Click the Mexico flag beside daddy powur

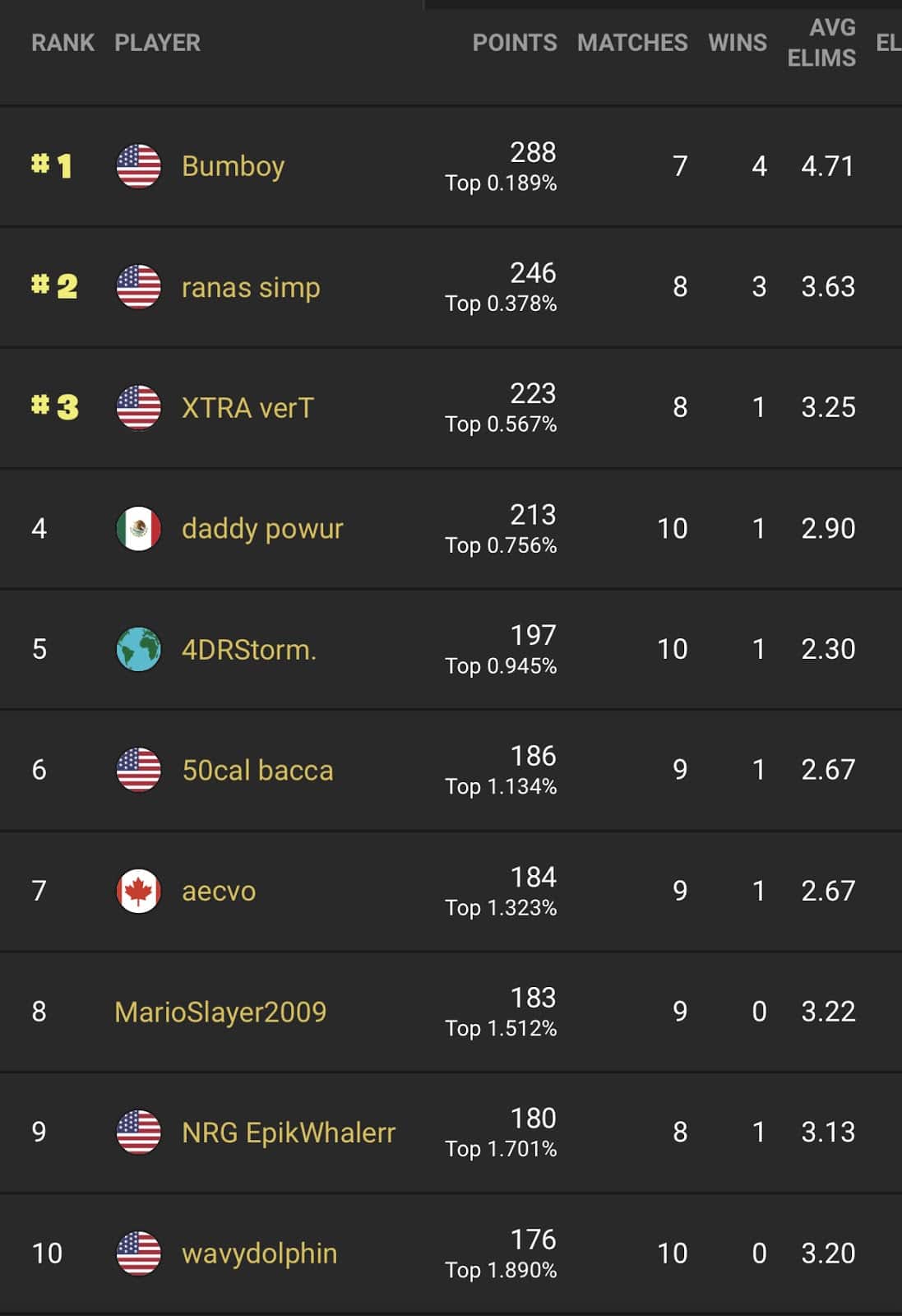pos(138,529)
